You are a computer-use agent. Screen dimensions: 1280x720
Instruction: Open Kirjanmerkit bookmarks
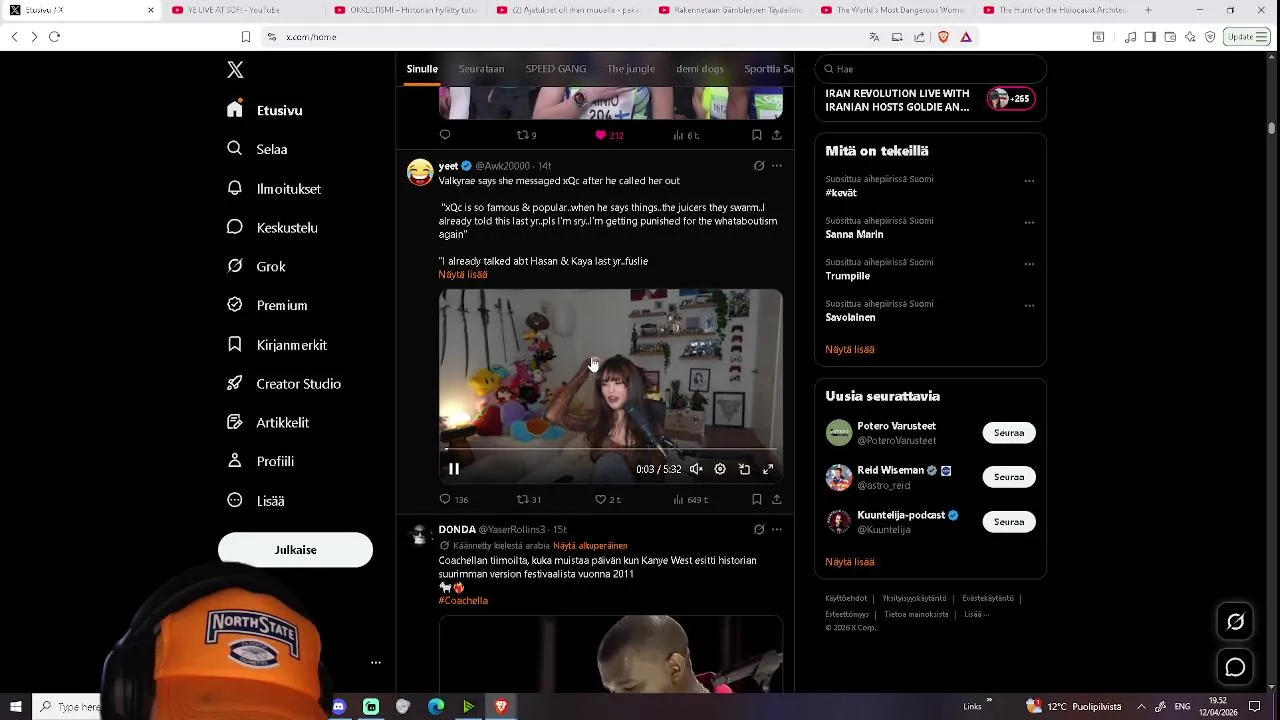(277, 344)
